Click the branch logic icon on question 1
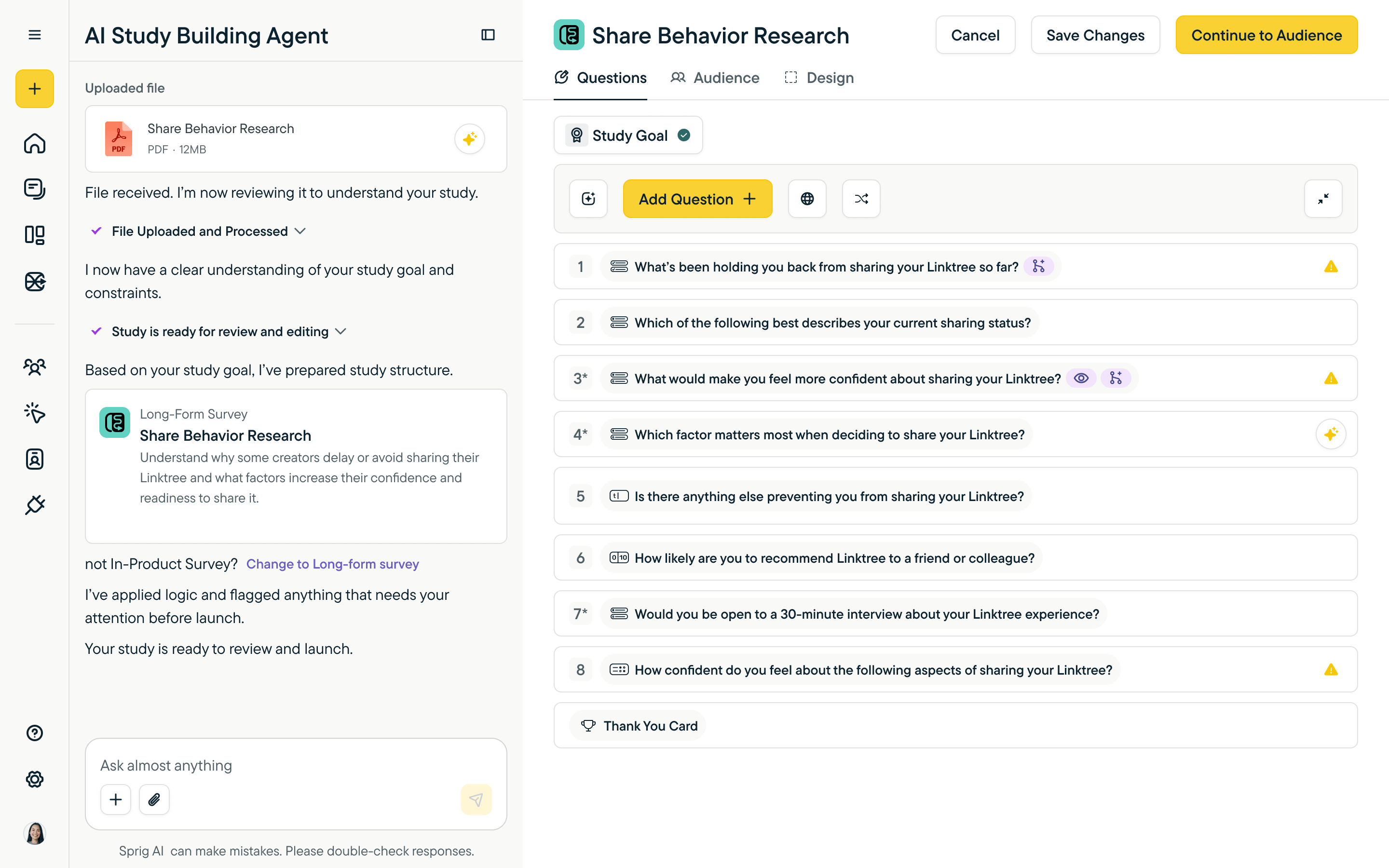1389x868 pixels. click(1038, 266)
